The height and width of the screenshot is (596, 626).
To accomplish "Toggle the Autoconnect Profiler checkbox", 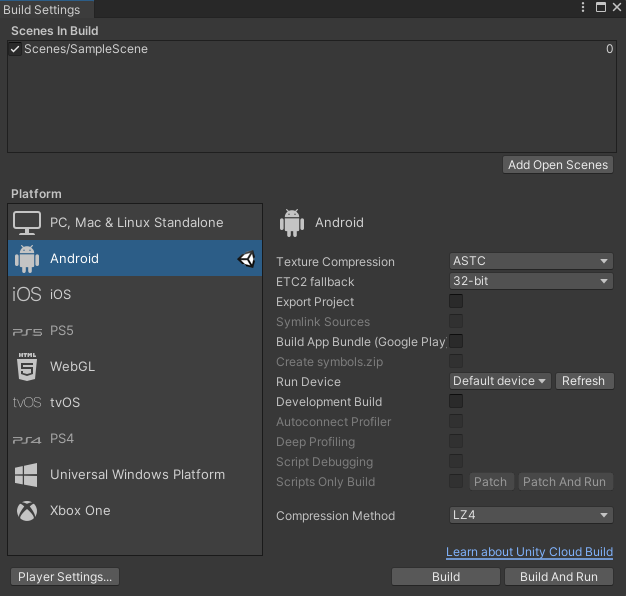I will pos(456,421).
